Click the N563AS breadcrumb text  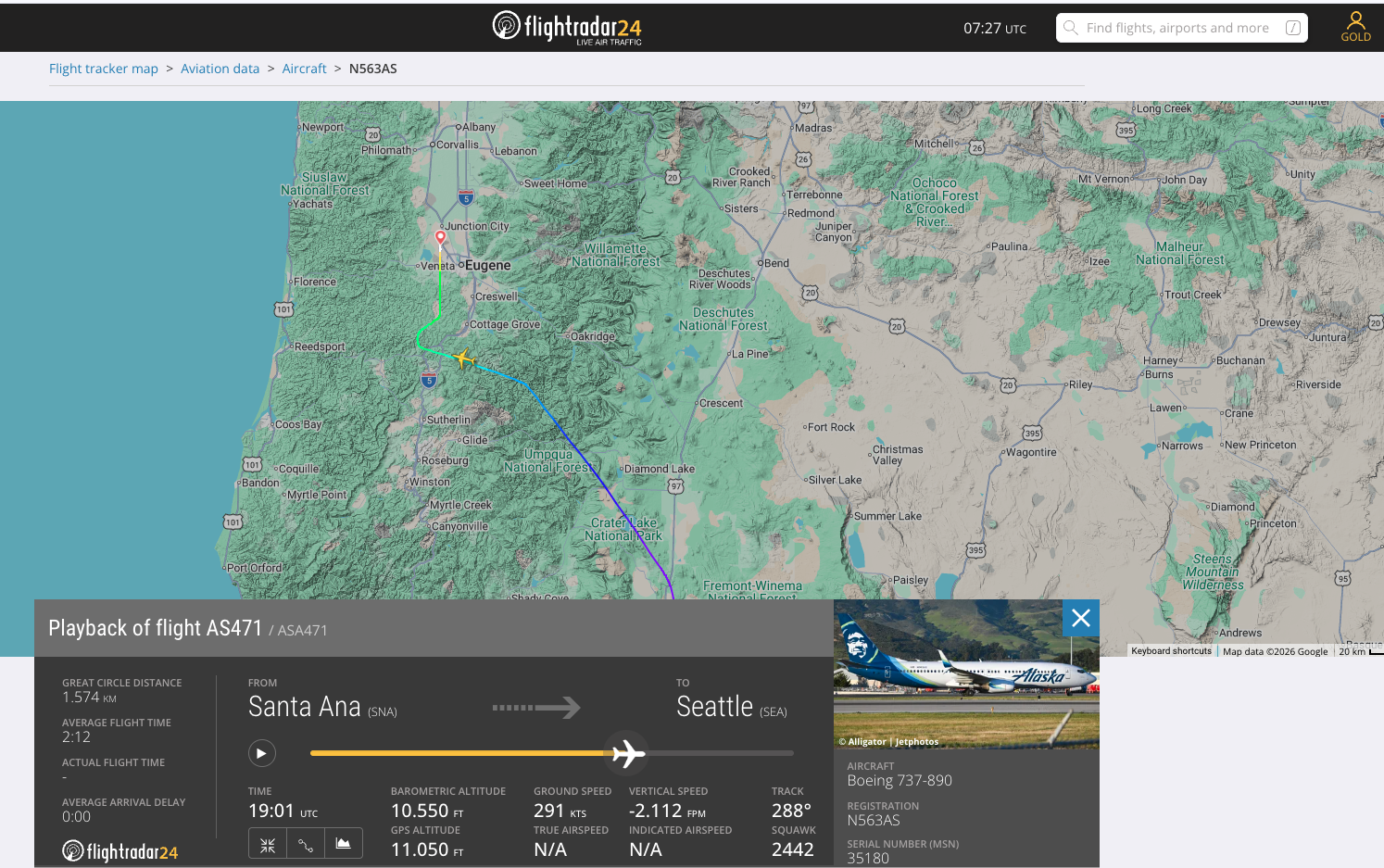pos(373,69)
